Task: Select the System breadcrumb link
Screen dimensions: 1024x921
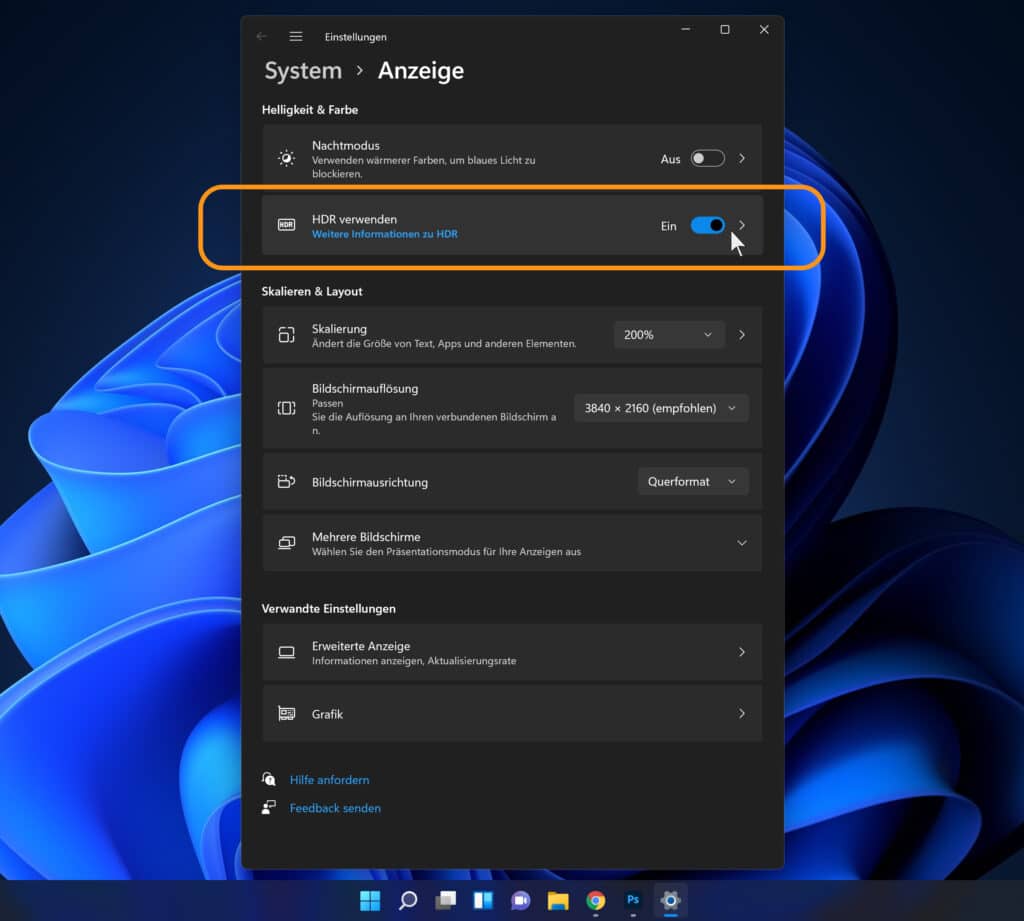Action: click(x=302, y=70)
